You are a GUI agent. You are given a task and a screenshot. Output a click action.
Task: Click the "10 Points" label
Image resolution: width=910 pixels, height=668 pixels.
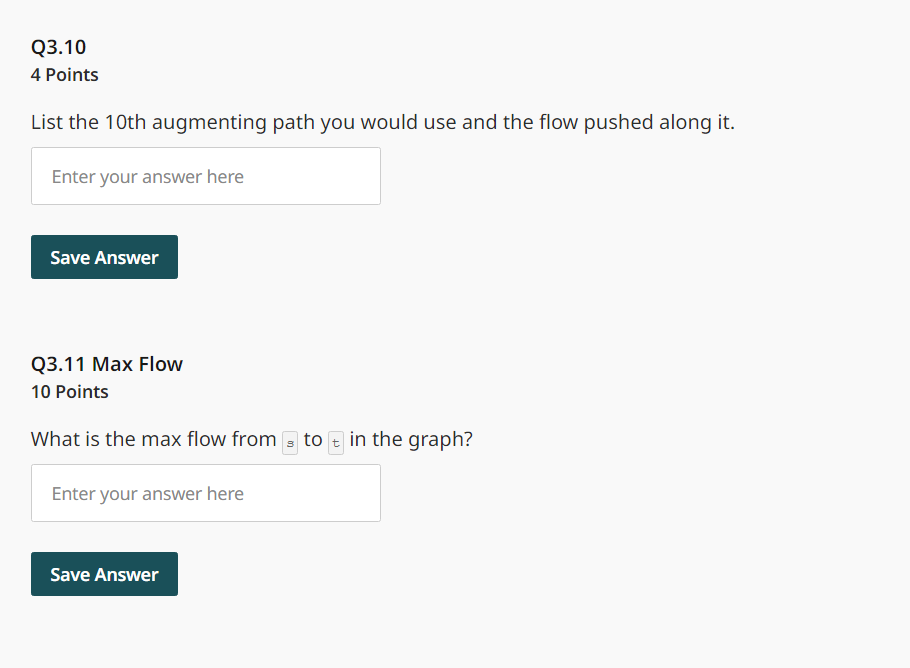pyautogui.click(x=70, y=392)
